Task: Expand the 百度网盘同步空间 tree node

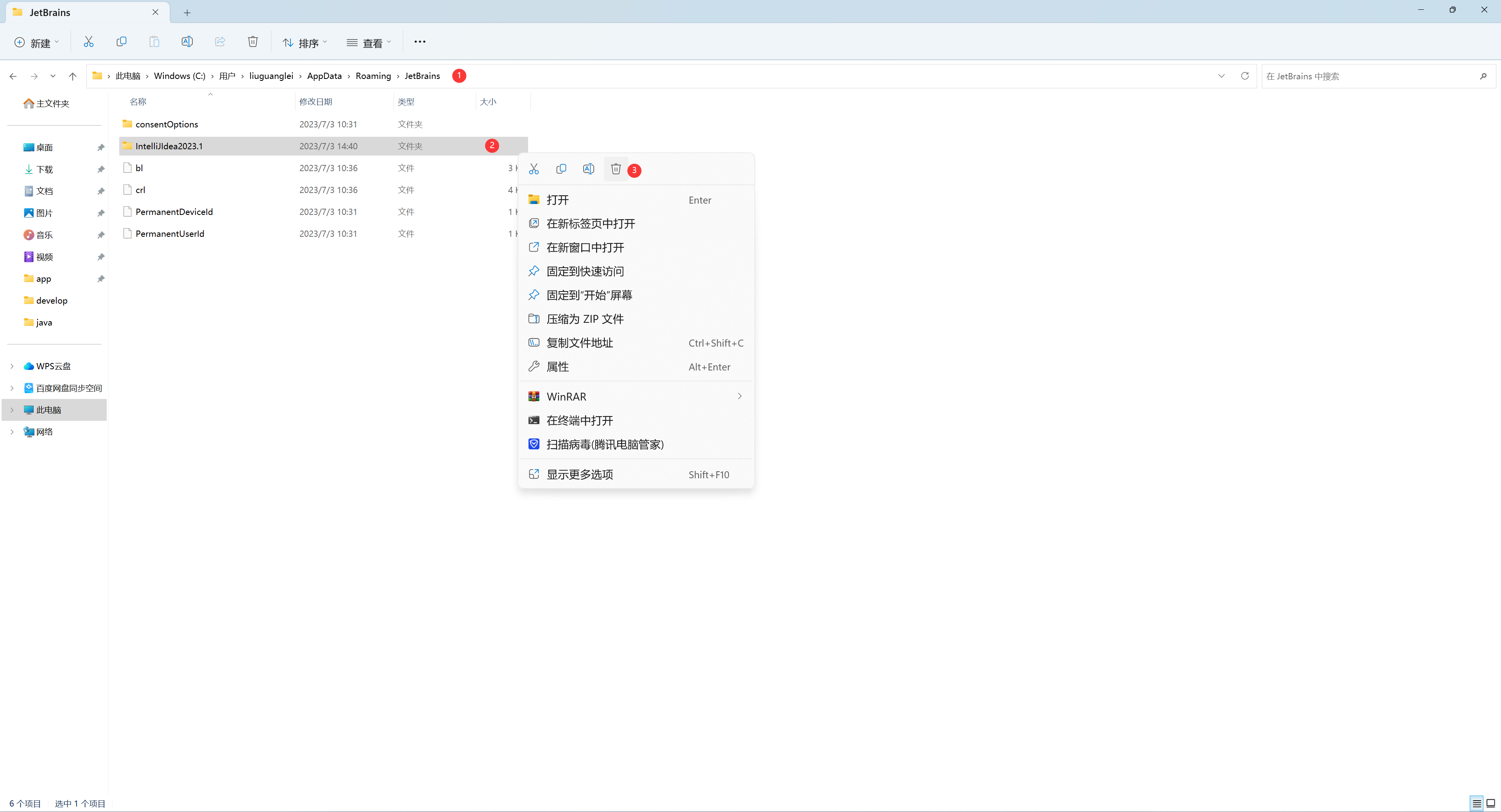Action: pos(12,388)
